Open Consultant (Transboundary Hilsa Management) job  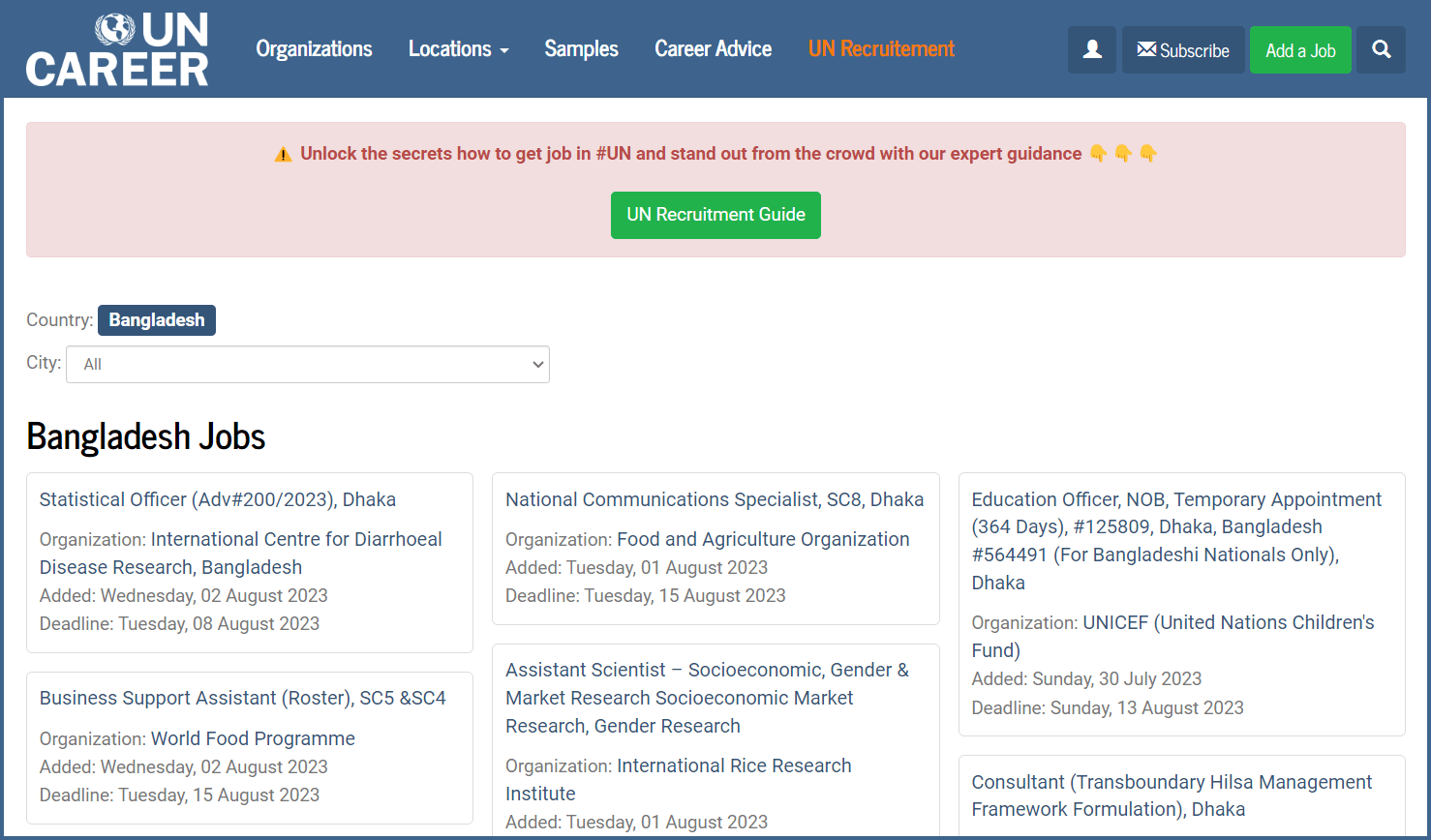coord(1172,795)
